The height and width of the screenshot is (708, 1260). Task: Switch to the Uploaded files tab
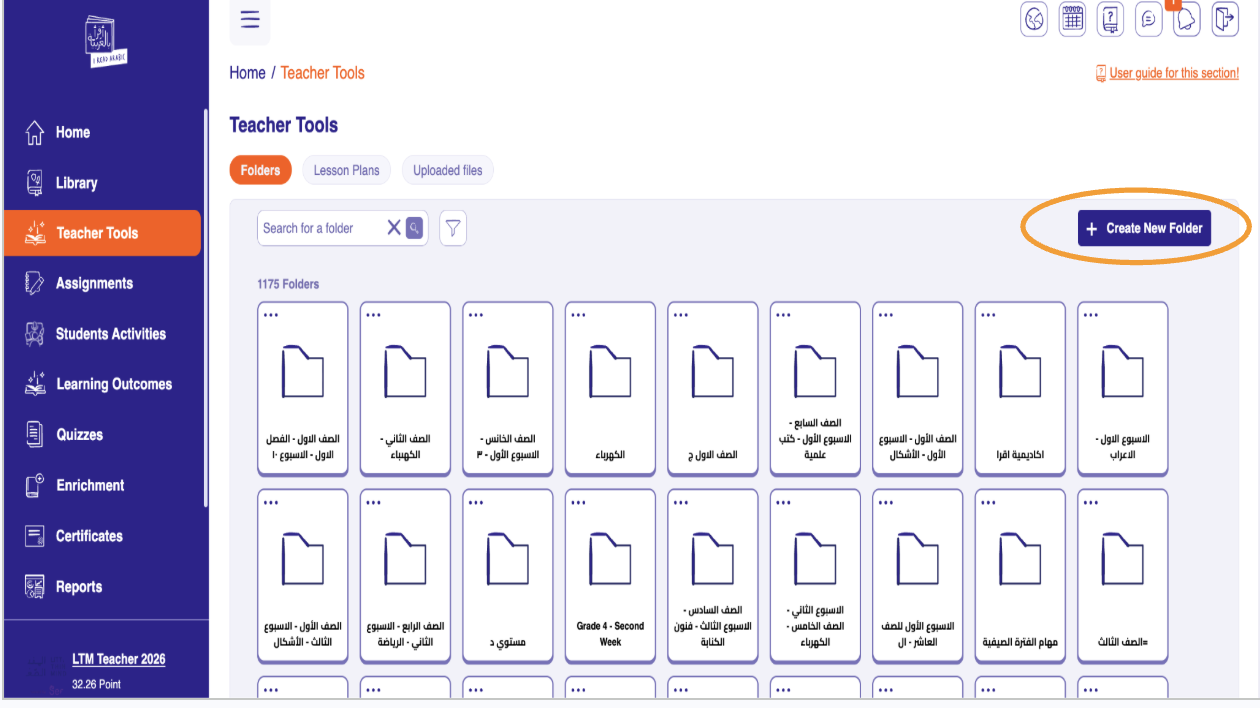447,171
